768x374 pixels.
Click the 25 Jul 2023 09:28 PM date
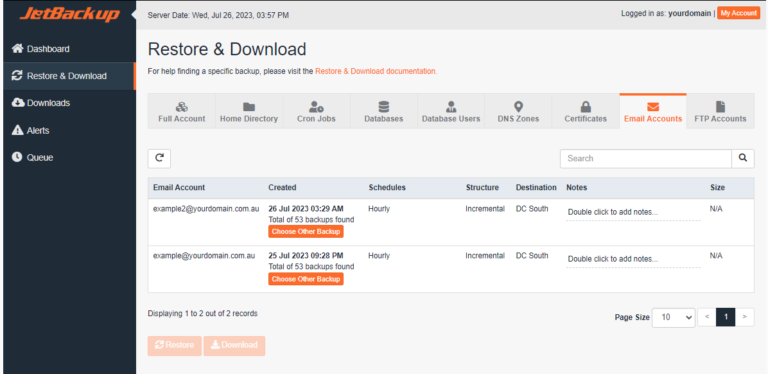306,256
